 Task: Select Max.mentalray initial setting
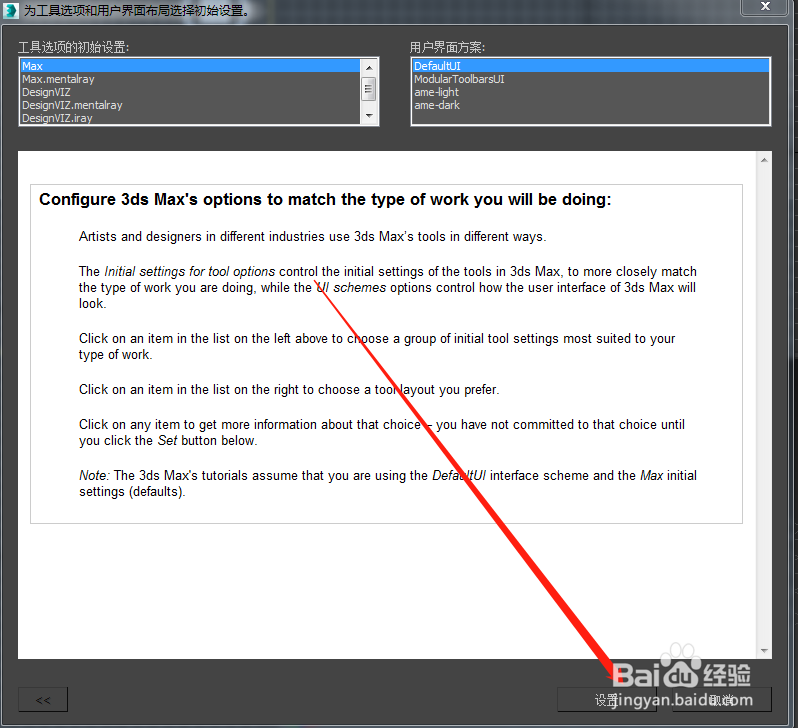click(x=190, y=79)
